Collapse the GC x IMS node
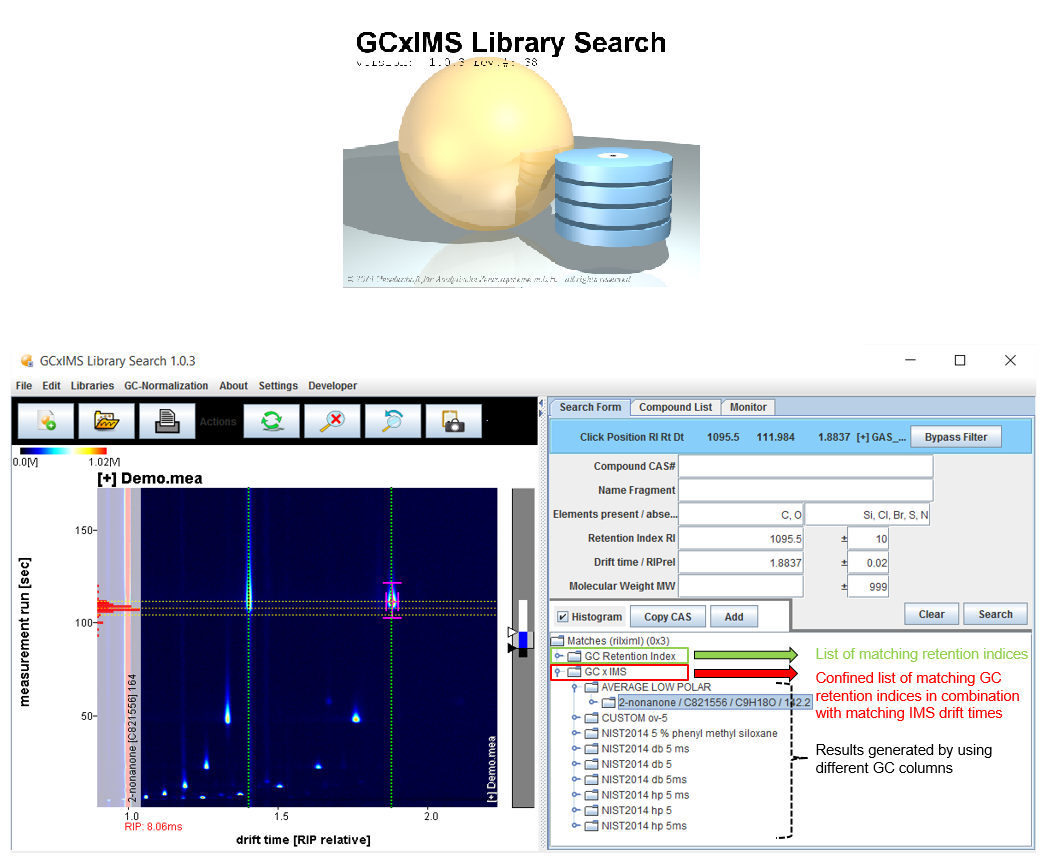The width and height of the screenshot is (1048, 862). pos(557,672)
